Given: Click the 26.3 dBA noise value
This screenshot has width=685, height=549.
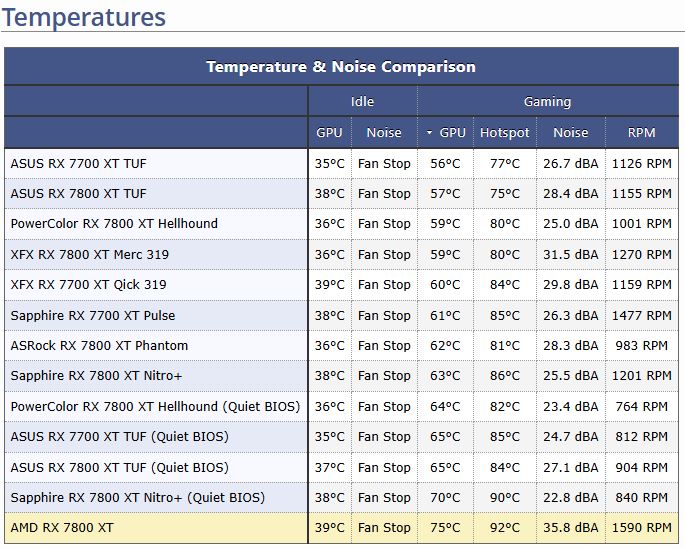Looking at the screenshot, I should coord(571,315).
